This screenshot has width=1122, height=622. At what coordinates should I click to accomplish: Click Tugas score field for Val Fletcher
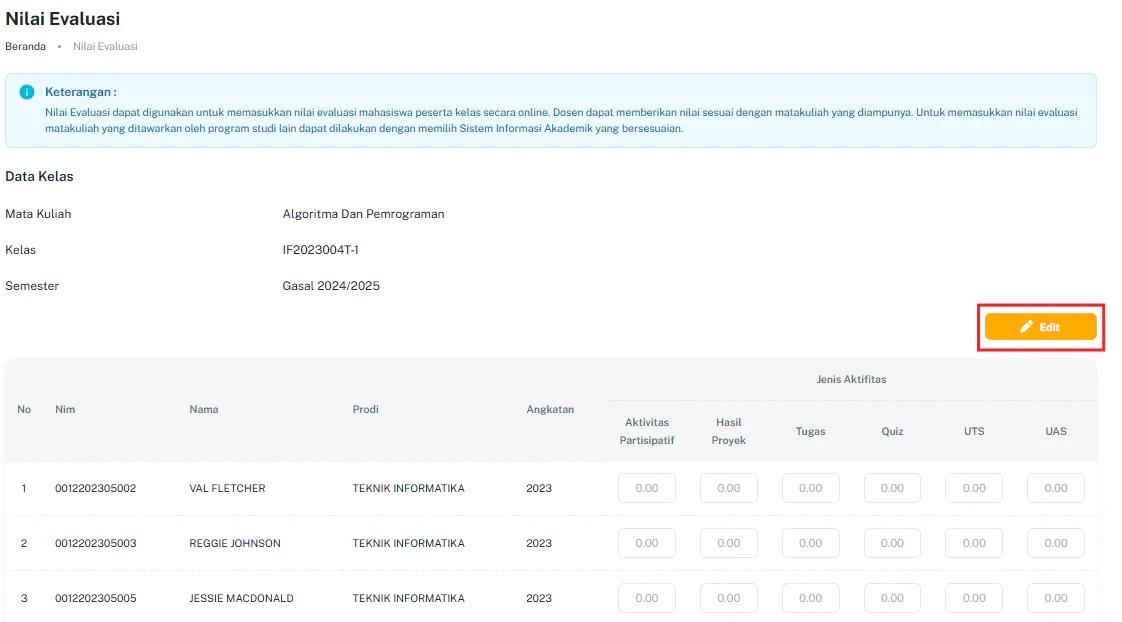pyautogui.click(x=811, y=488)
